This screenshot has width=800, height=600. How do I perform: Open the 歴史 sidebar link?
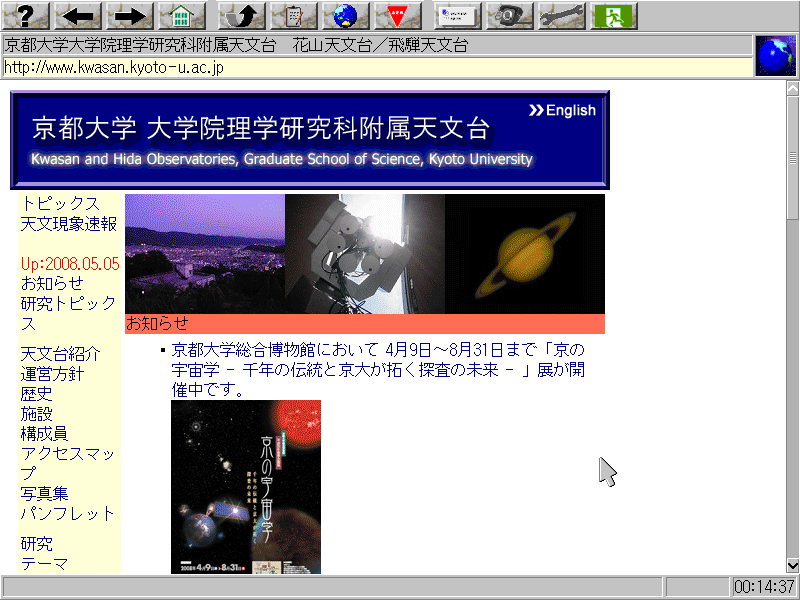click(x=36, y=393)
